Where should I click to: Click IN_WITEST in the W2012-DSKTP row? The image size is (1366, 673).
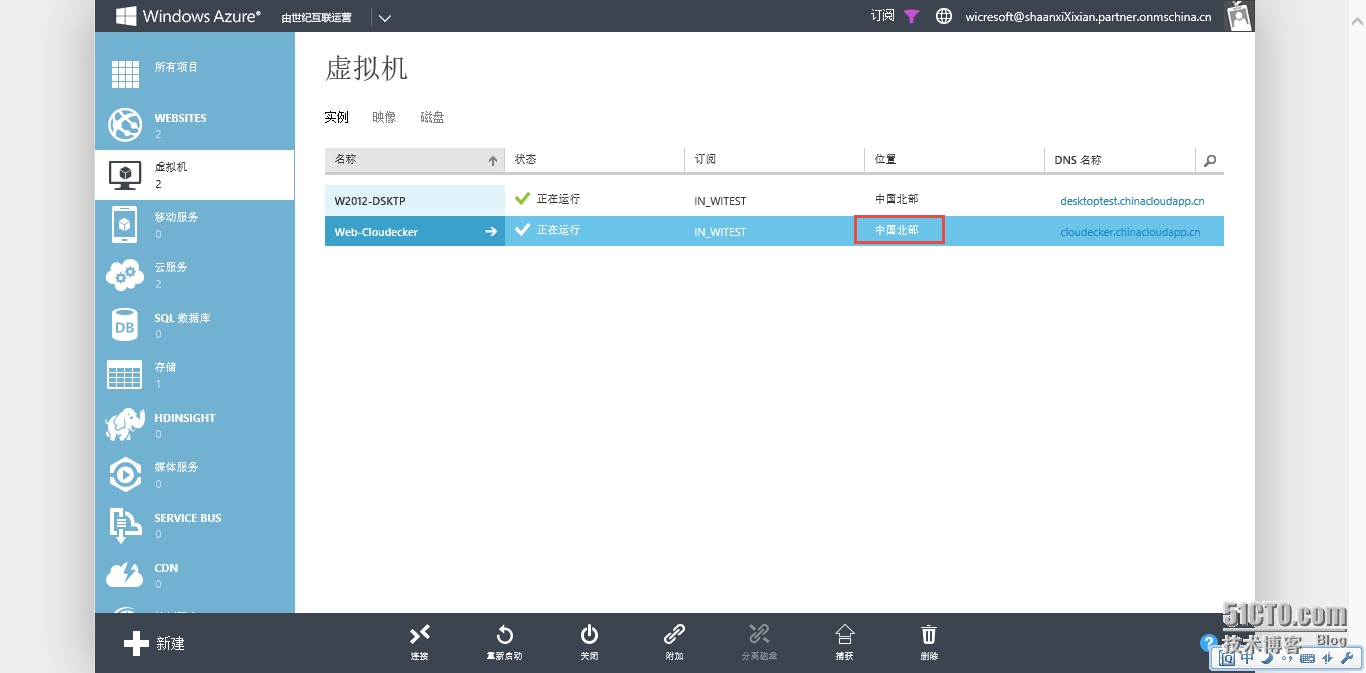coord(720,201)
